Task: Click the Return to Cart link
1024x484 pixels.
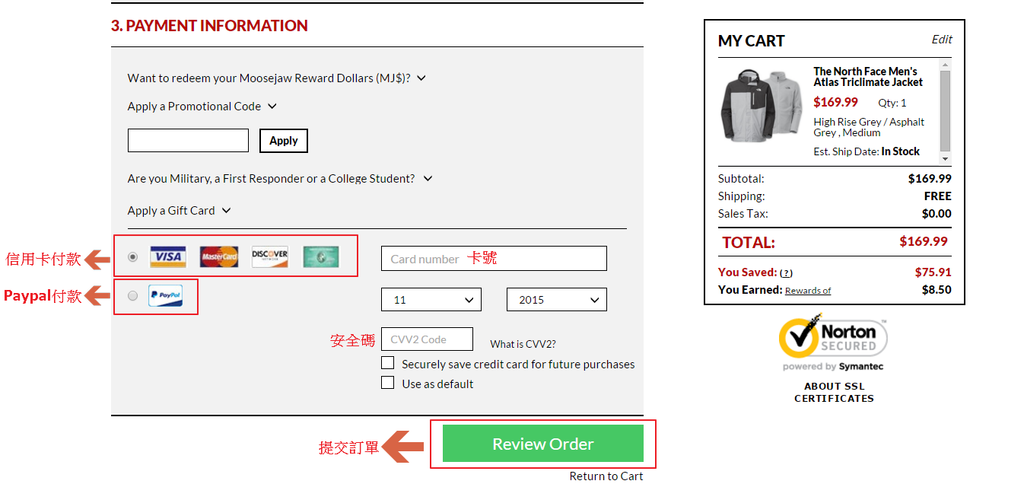Action: [606, 476]
